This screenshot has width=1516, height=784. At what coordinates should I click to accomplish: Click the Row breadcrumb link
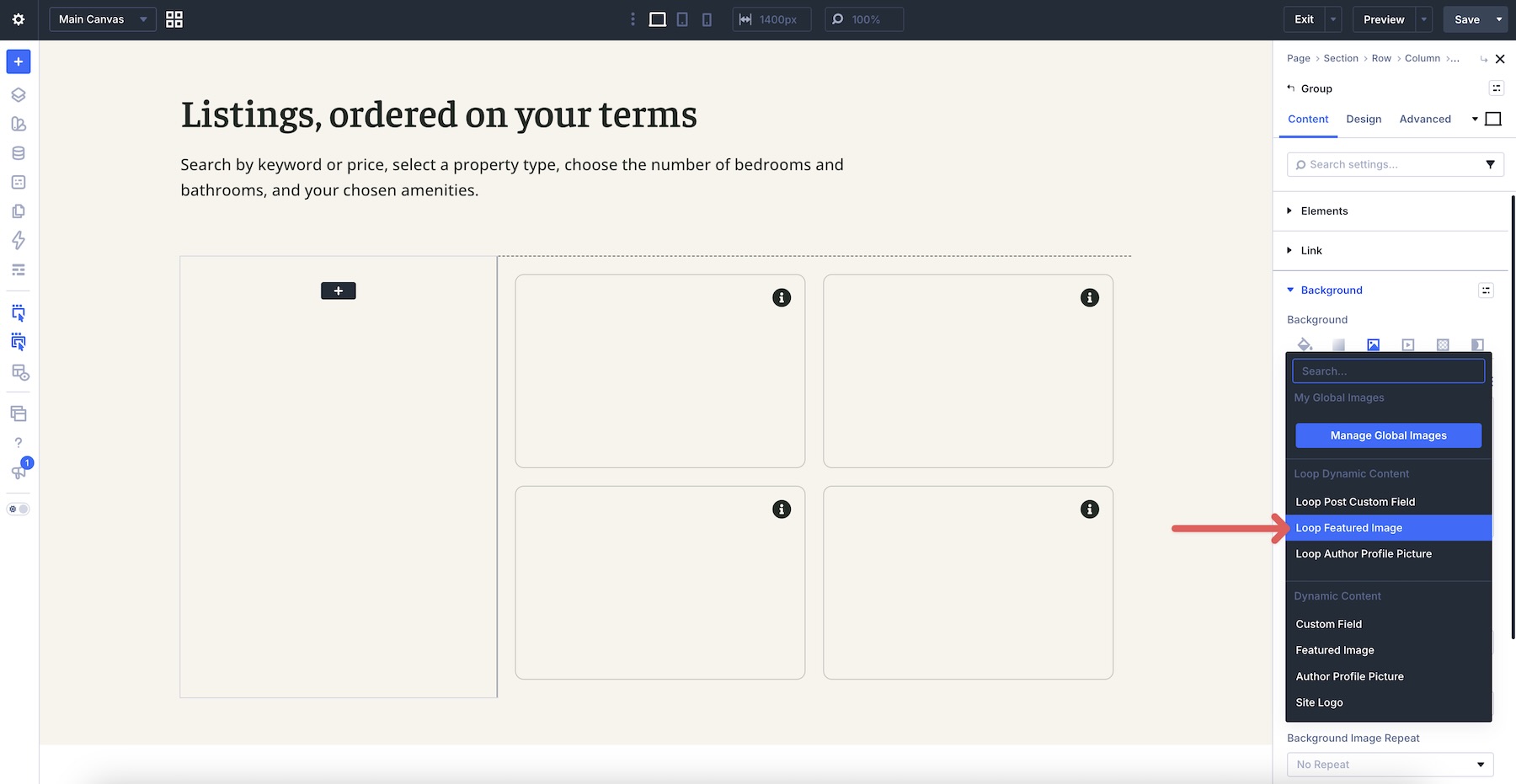pos(1381,58)
